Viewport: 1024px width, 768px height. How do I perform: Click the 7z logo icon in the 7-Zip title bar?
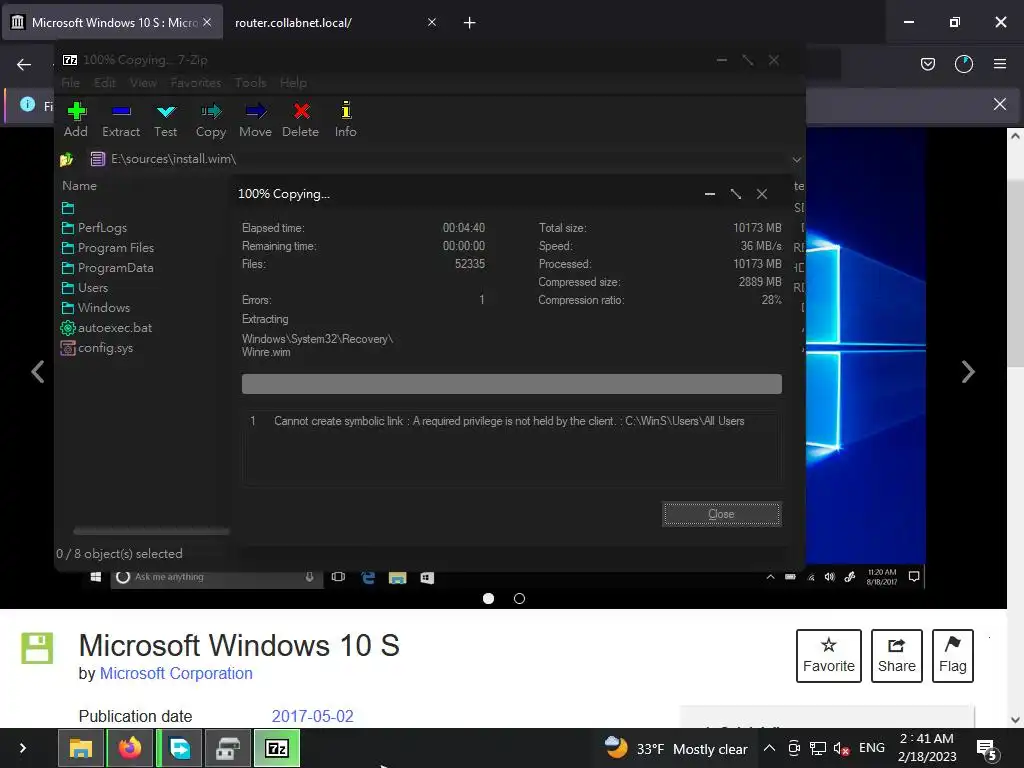(x=70, y=60)
